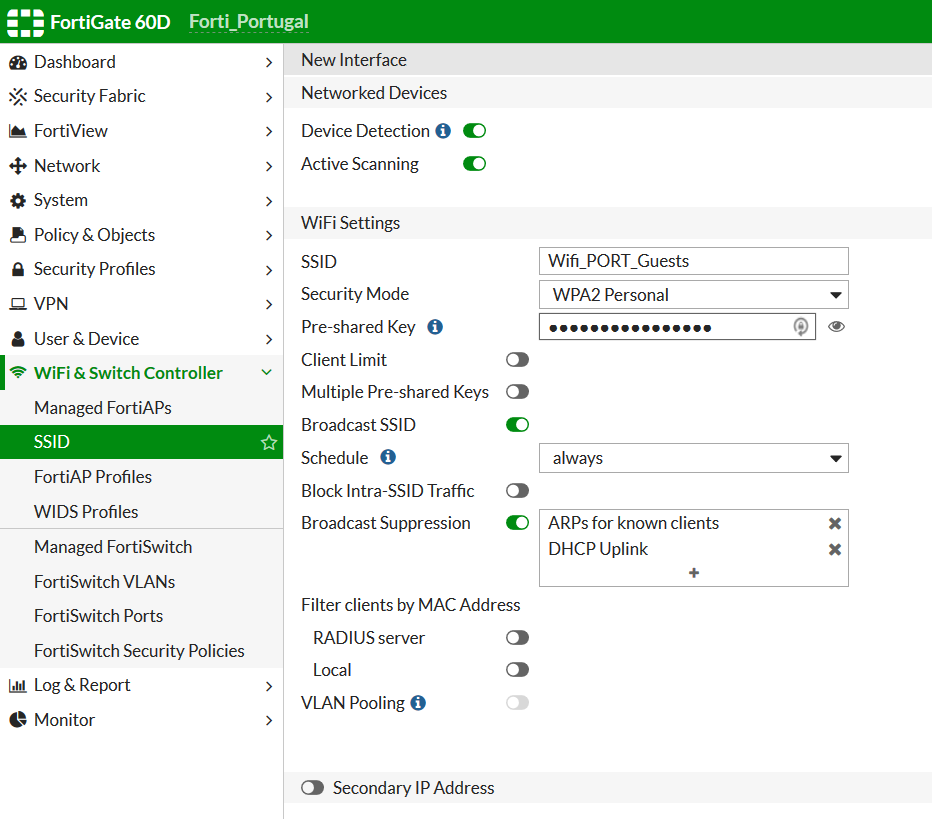The height and width of the screenshot is (819, 932).
Task: Add a broadcast suppression entry with plus
Action: pos(694,573)
